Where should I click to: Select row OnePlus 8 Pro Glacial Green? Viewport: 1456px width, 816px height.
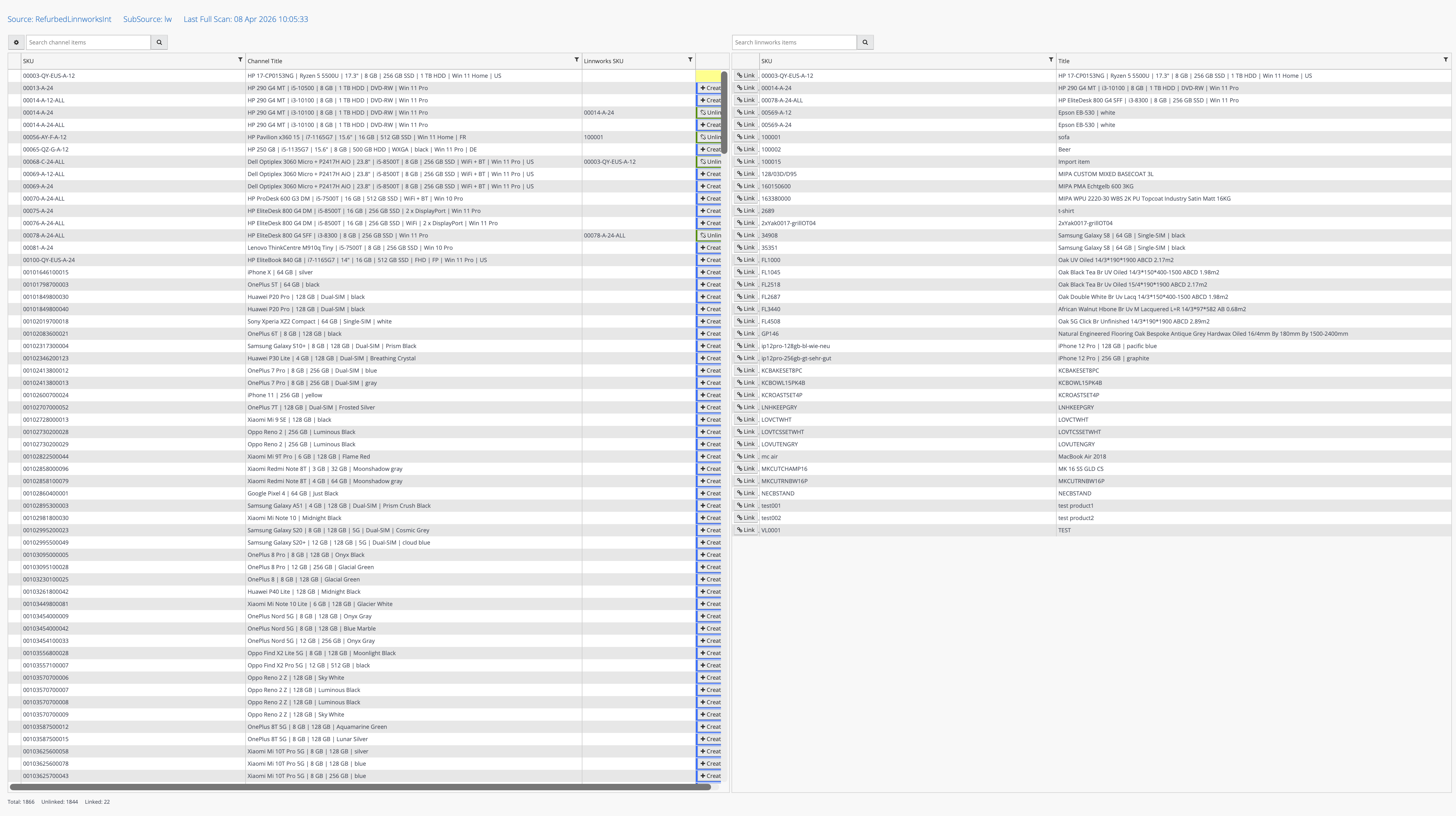pos(365,567)
